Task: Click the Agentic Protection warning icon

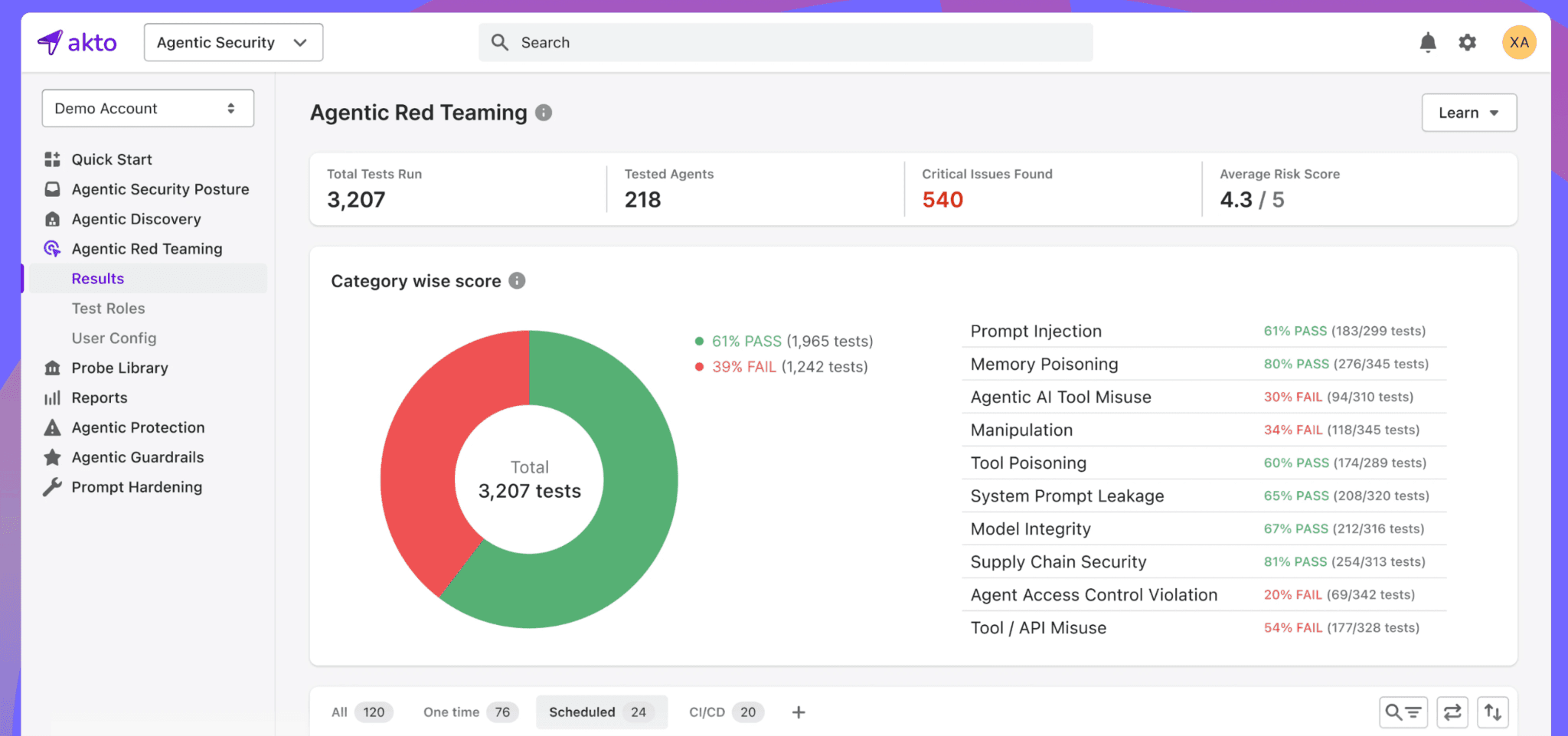Action: [52, 427]
